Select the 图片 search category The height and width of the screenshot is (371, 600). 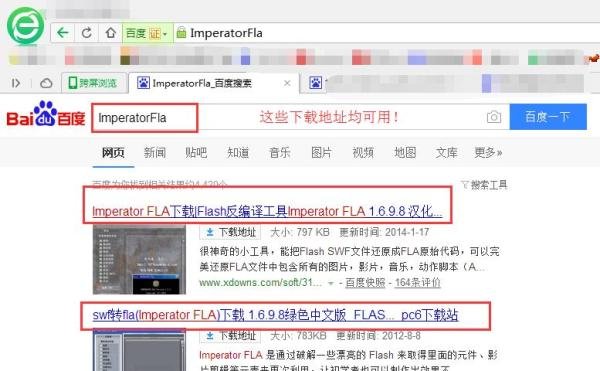[321, 153]
